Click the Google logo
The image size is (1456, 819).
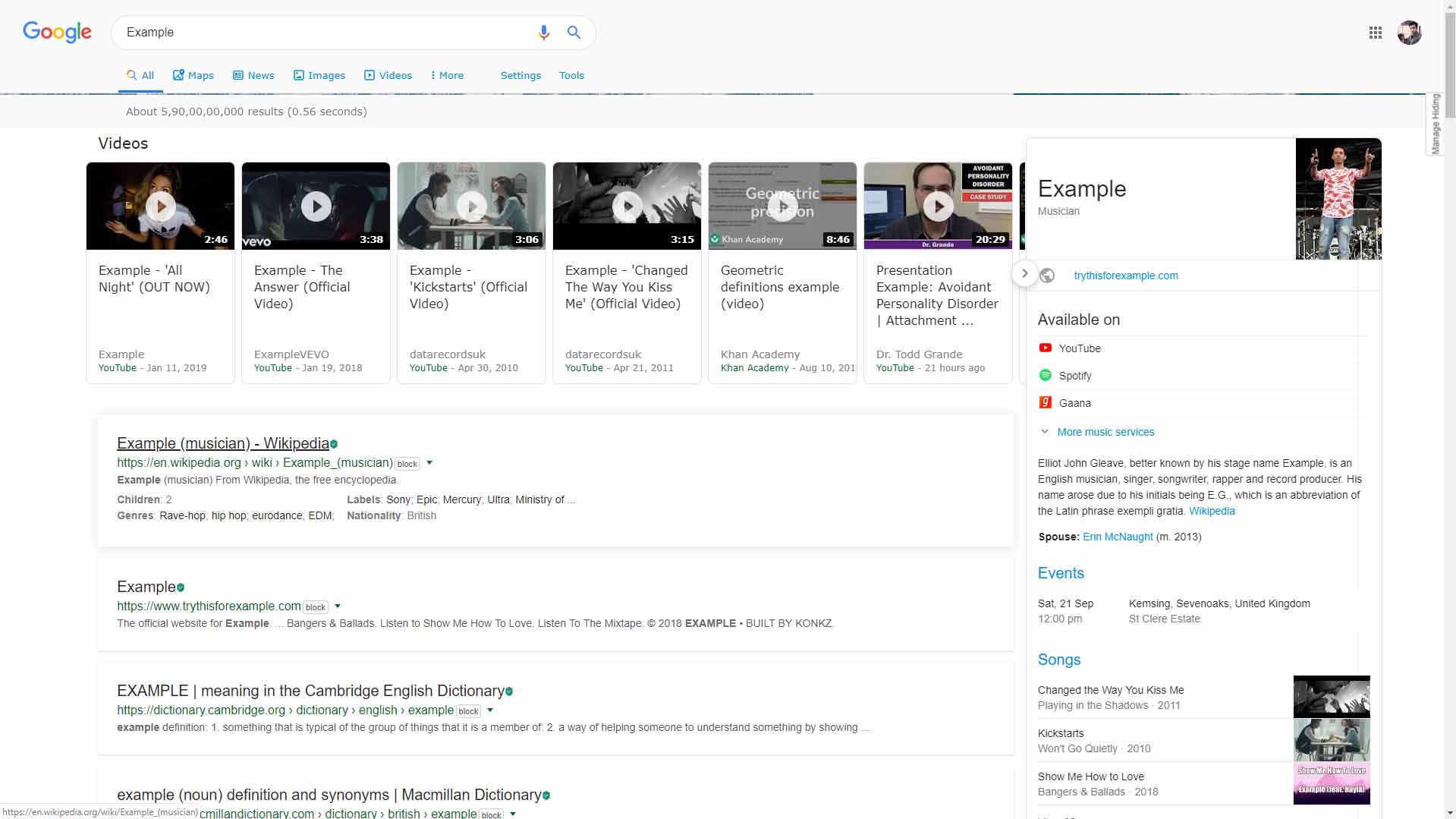tap(57, 32)
